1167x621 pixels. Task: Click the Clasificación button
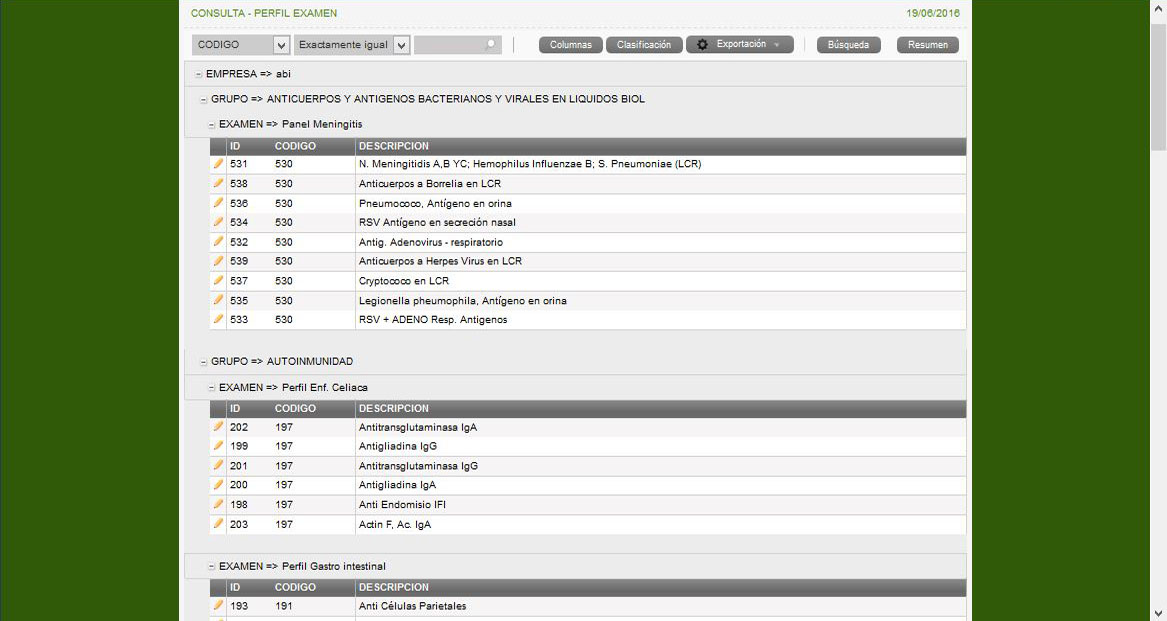644,45
